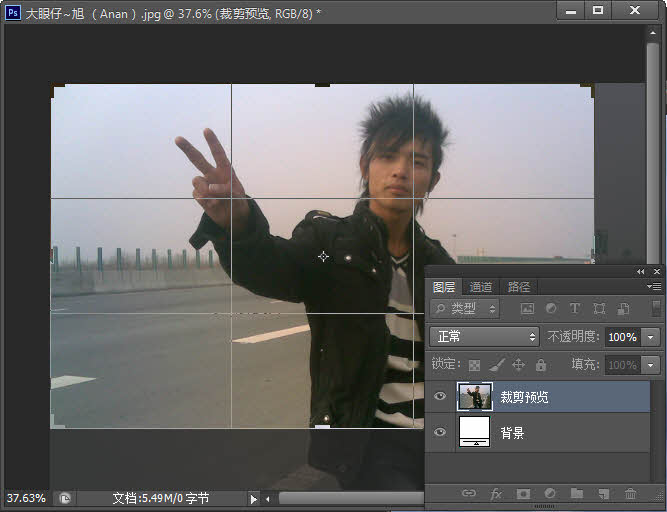Create new fill or adjustment layer
Viewport: 667px width, 512px height.
click(549, 494)
